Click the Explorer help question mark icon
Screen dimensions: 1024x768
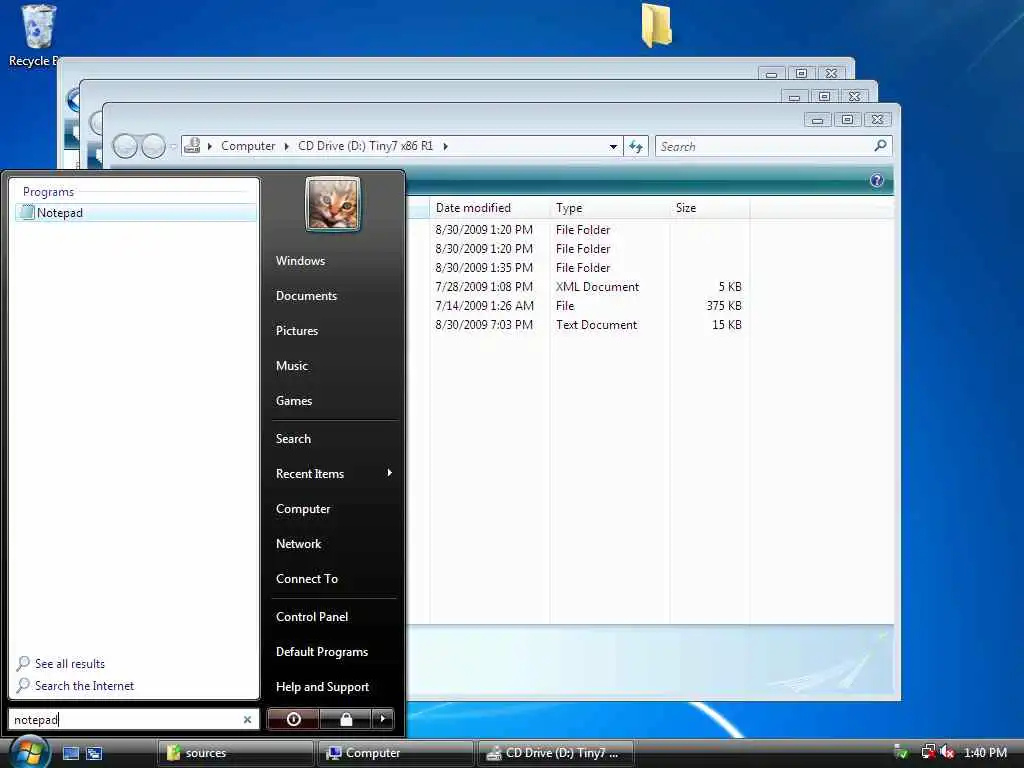[877, 180]
